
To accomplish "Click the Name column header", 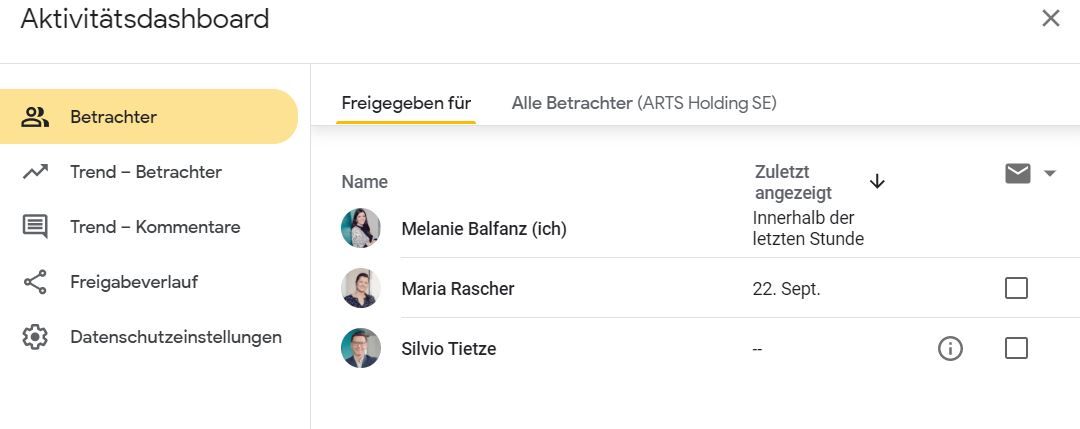I will click(364, 182).
